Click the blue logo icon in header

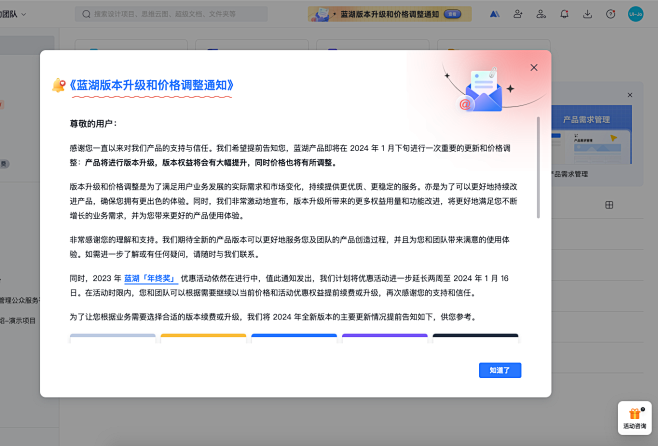pyautogui.click(x=495, y=14)
